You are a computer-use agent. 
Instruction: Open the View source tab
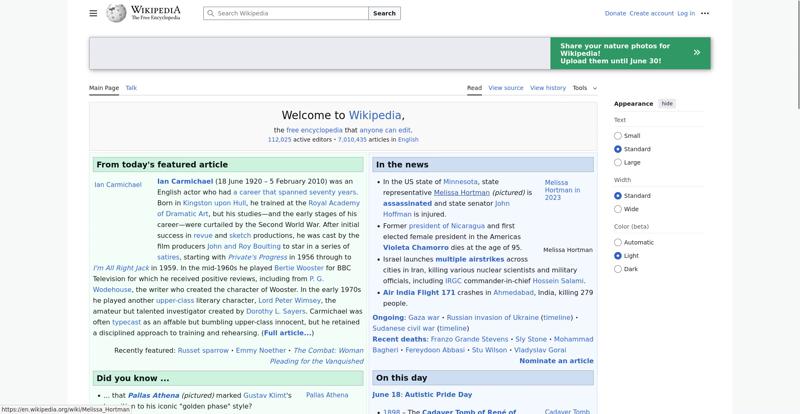pyautogui.click(x=506, y=88)
